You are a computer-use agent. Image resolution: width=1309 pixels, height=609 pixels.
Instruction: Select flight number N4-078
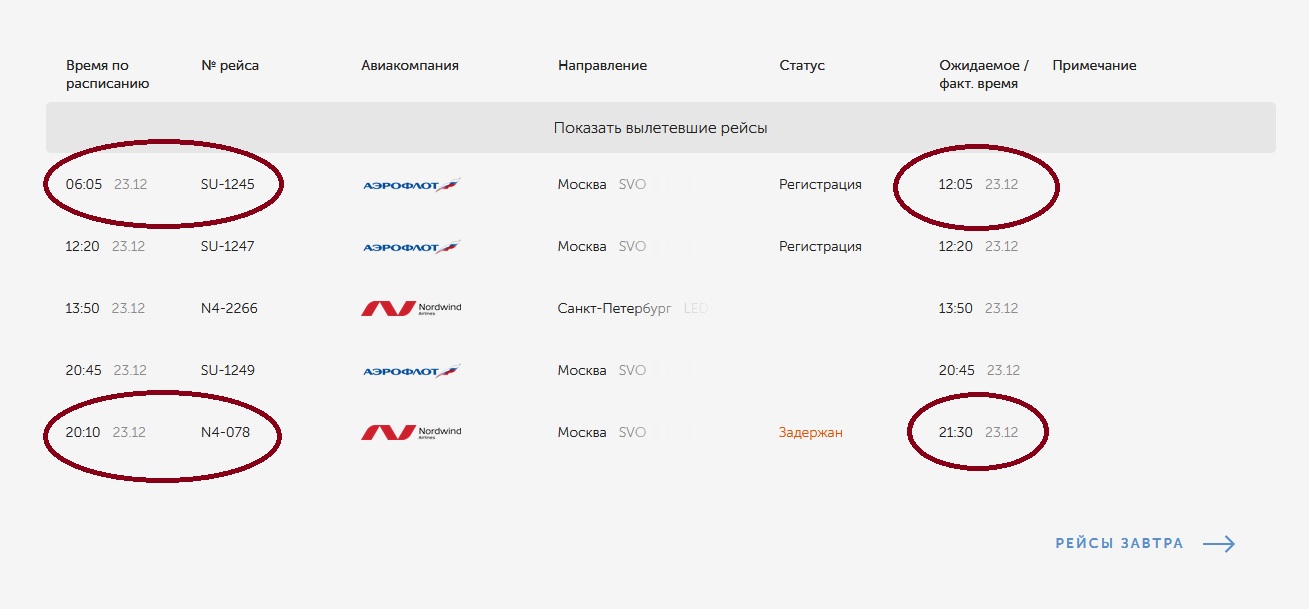(x=225, y=433)
